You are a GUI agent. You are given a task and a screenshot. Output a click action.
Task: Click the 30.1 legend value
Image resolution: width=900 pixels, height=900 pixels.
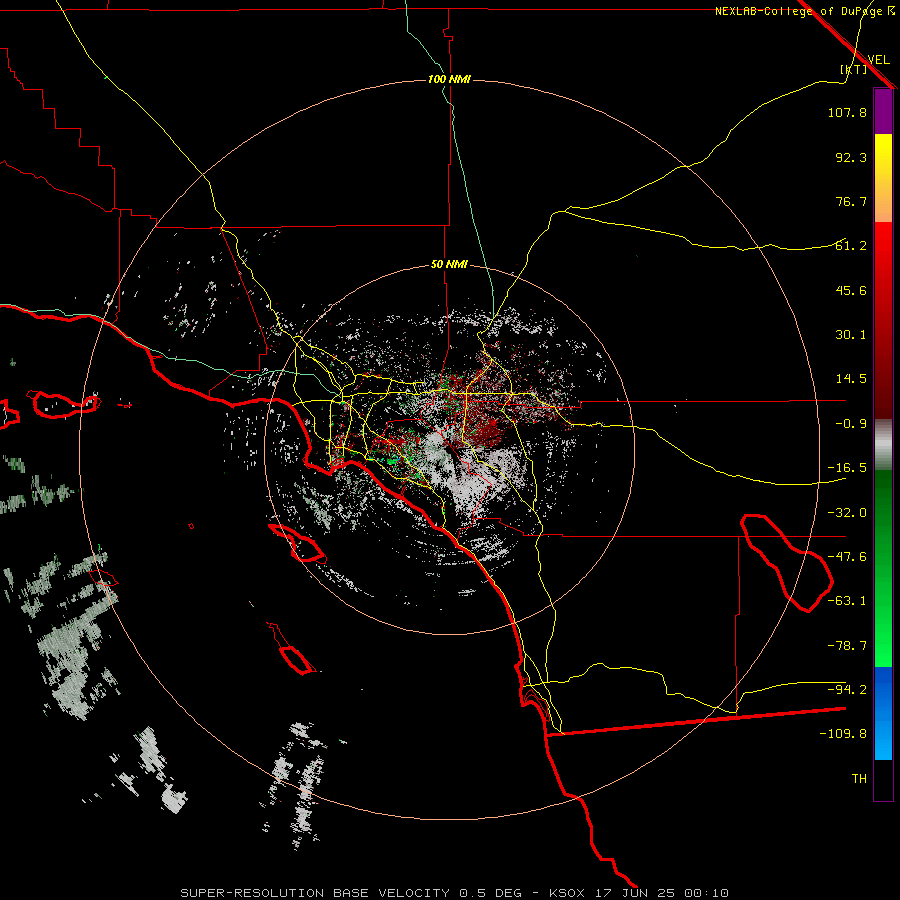[x=851, y=335]
